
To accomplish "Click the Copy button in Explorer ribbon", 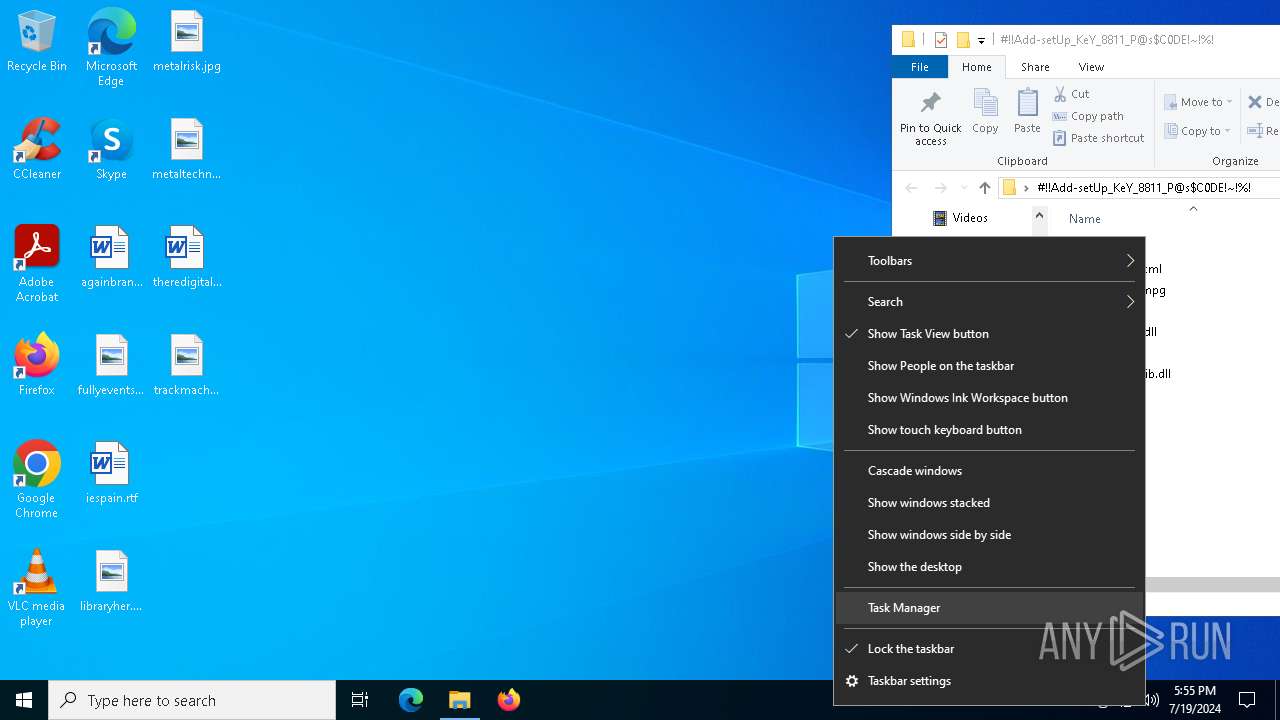I will [985, 111].
